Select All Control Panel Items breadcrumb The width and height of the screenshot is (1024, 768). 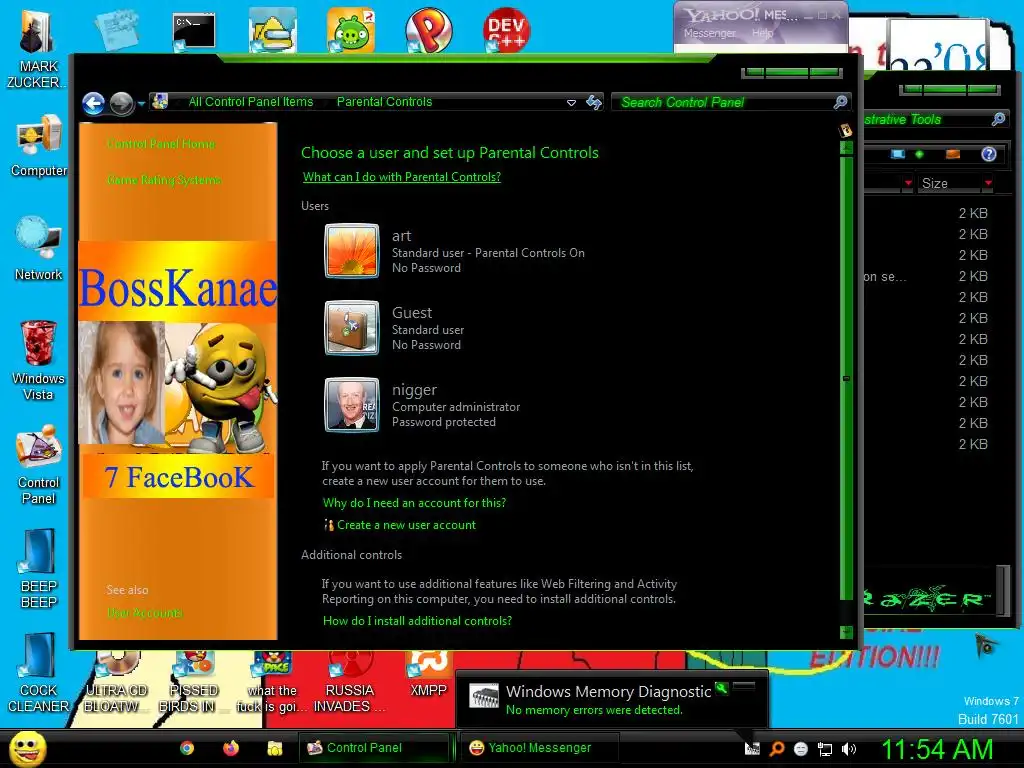251,102
